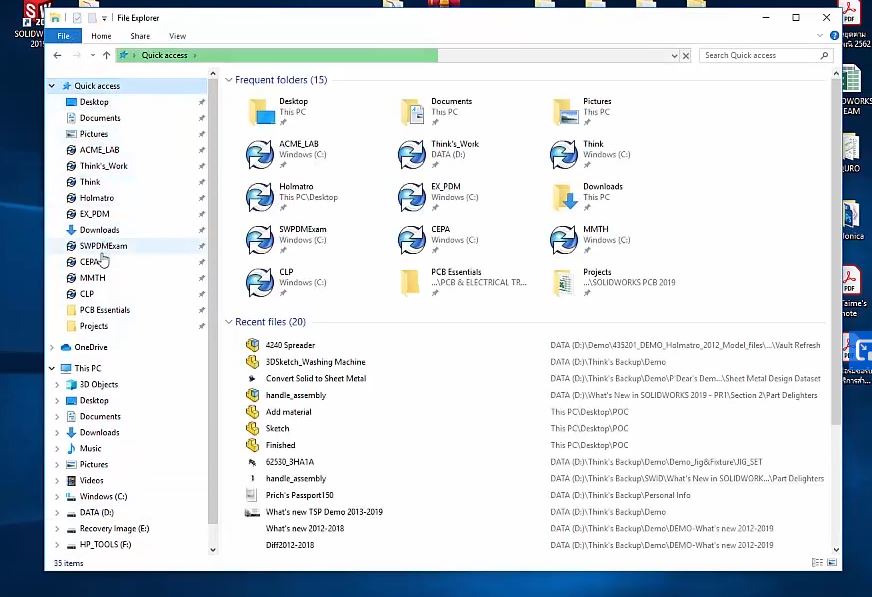The width and height of the screenshot is (872, 597).
Task: Open the EX_PDM folder tile
Action: [x=439, y=197]
